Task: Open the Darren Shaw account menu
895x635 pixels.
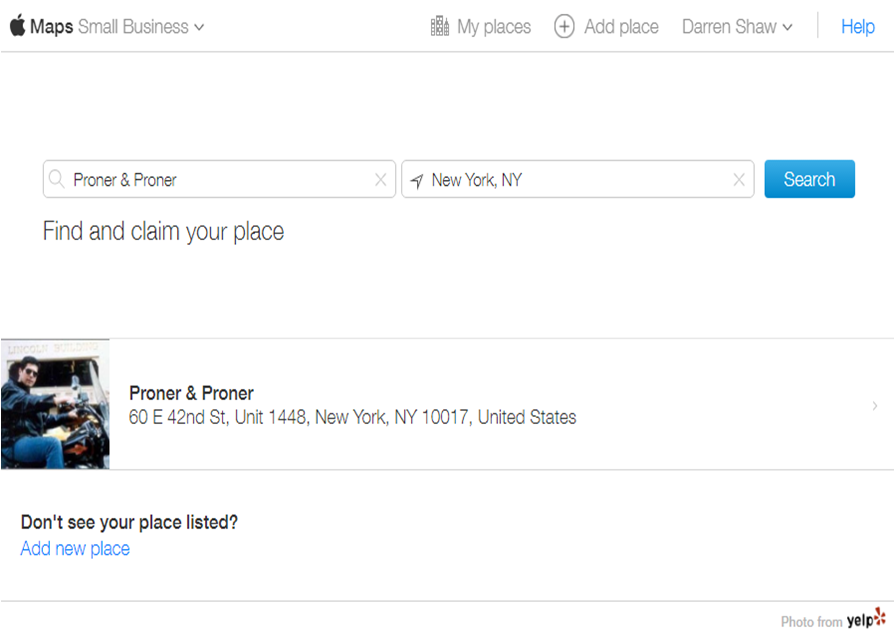Action: tap(737, 27)
